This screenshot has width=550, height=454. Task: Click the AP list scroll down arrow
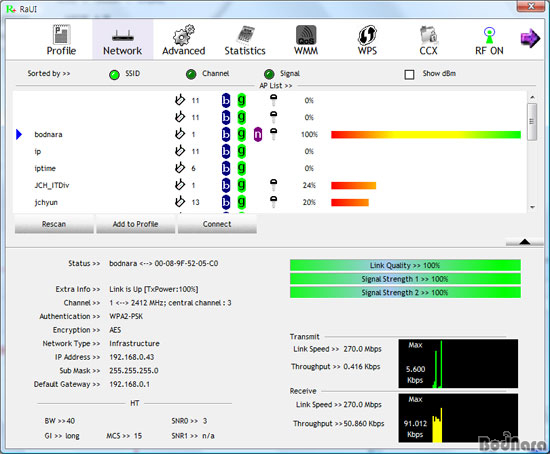[532, 207]
